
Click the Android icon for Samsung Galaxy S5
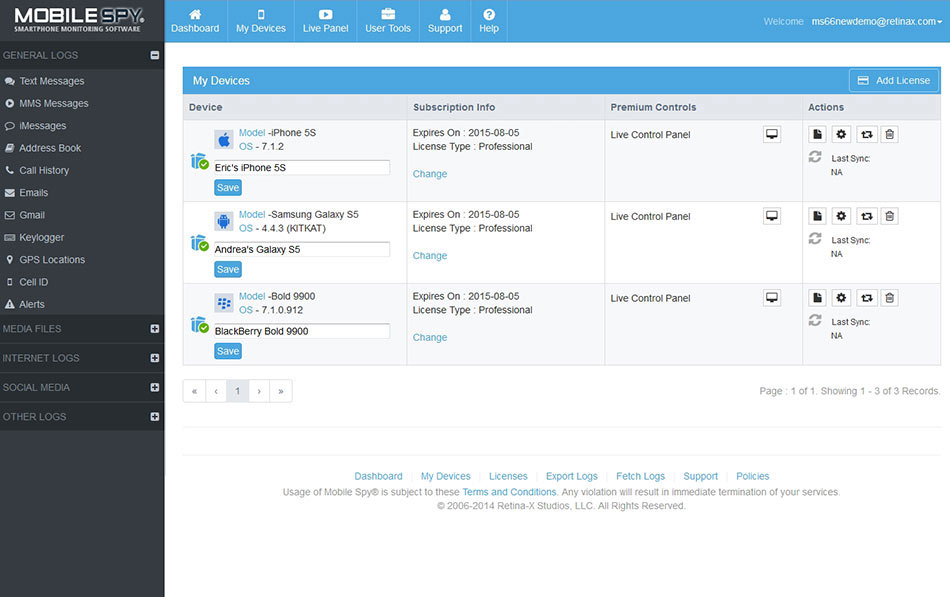[x=224, y=221]
